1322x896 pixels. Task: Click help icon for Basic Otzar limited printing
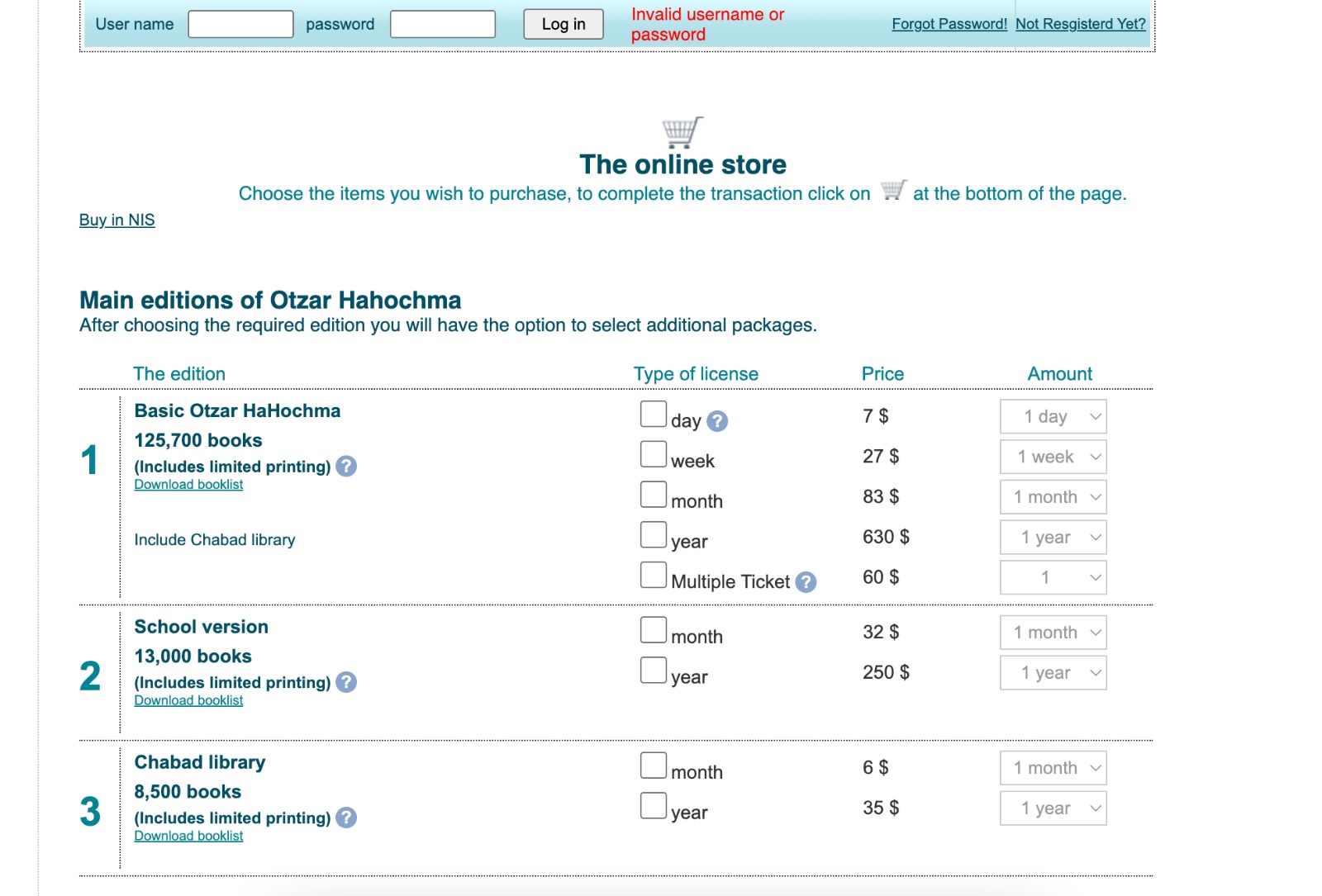click(346, 467)
